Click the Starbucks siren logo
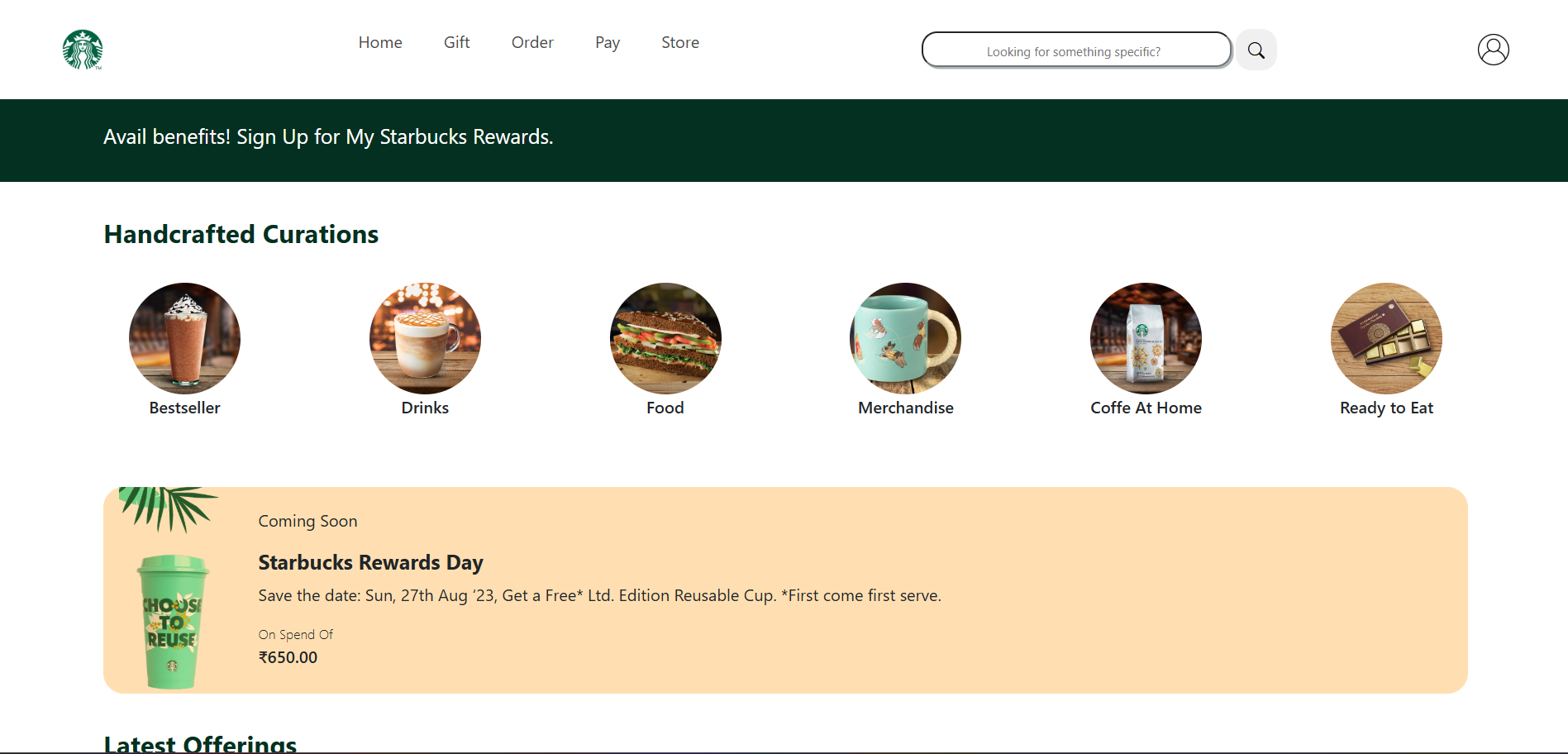The height and width of the screenshot is (754, 1568). click(83, 50)
